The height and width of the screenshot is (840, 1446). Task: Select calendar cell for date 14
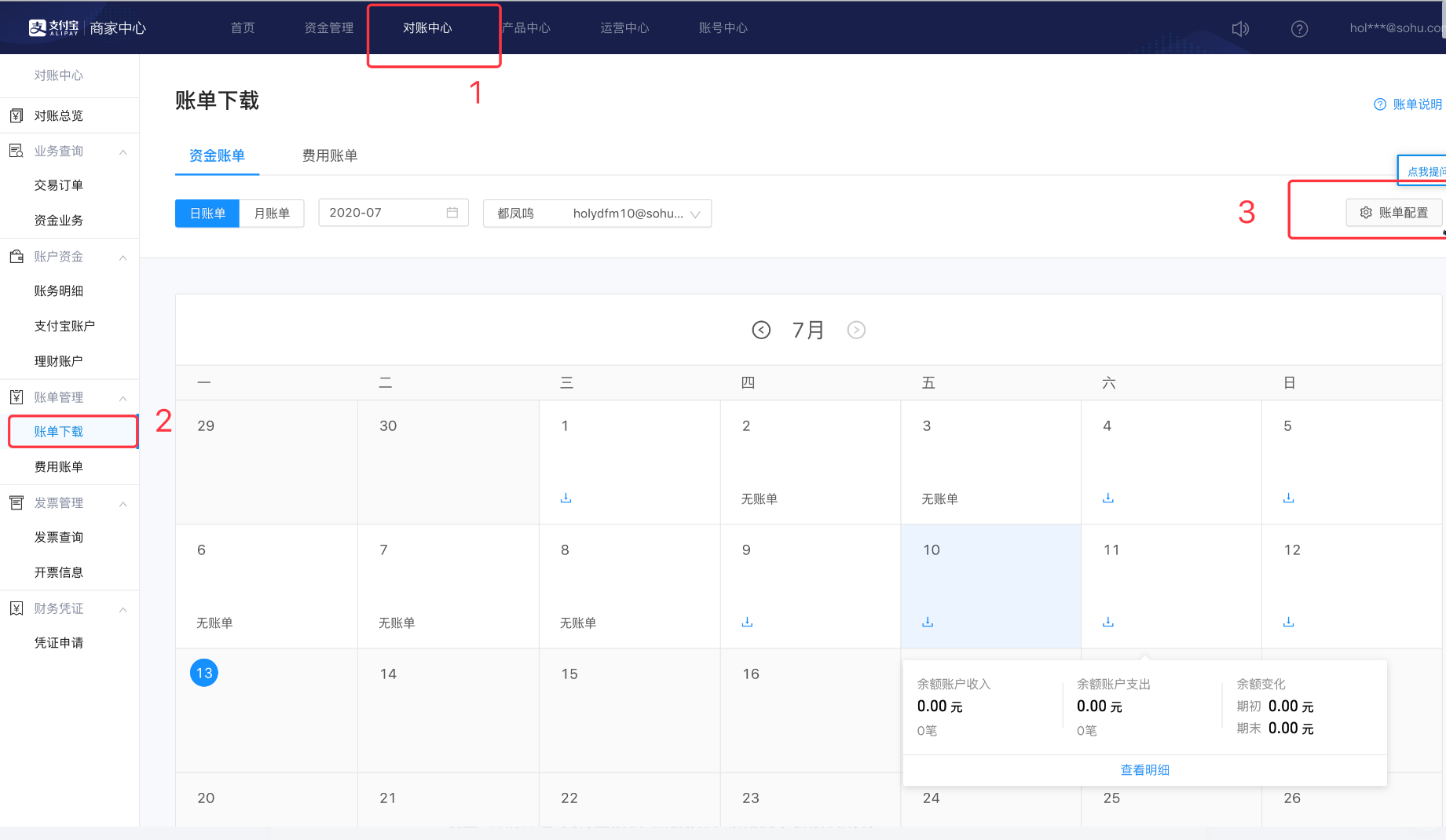point(448,710)
